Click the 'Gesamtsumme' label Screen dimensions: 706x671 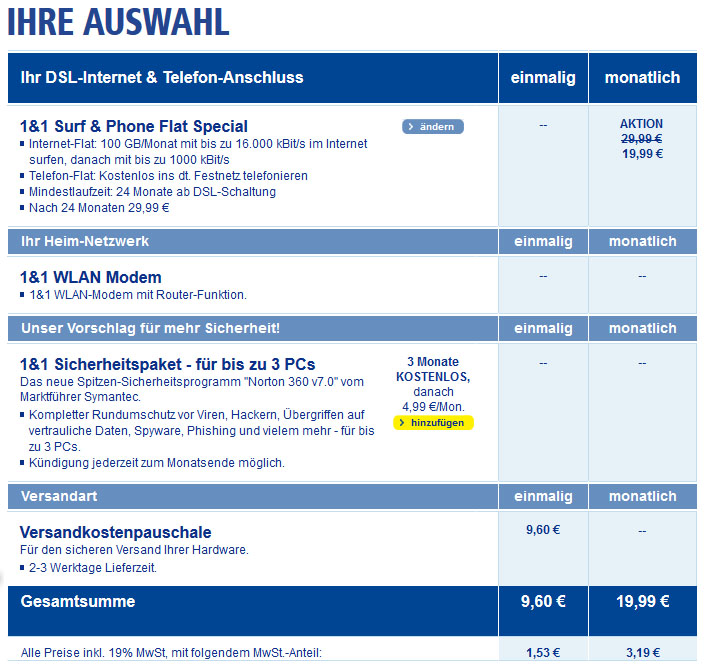pyautogui.click(x=78, y=602)
